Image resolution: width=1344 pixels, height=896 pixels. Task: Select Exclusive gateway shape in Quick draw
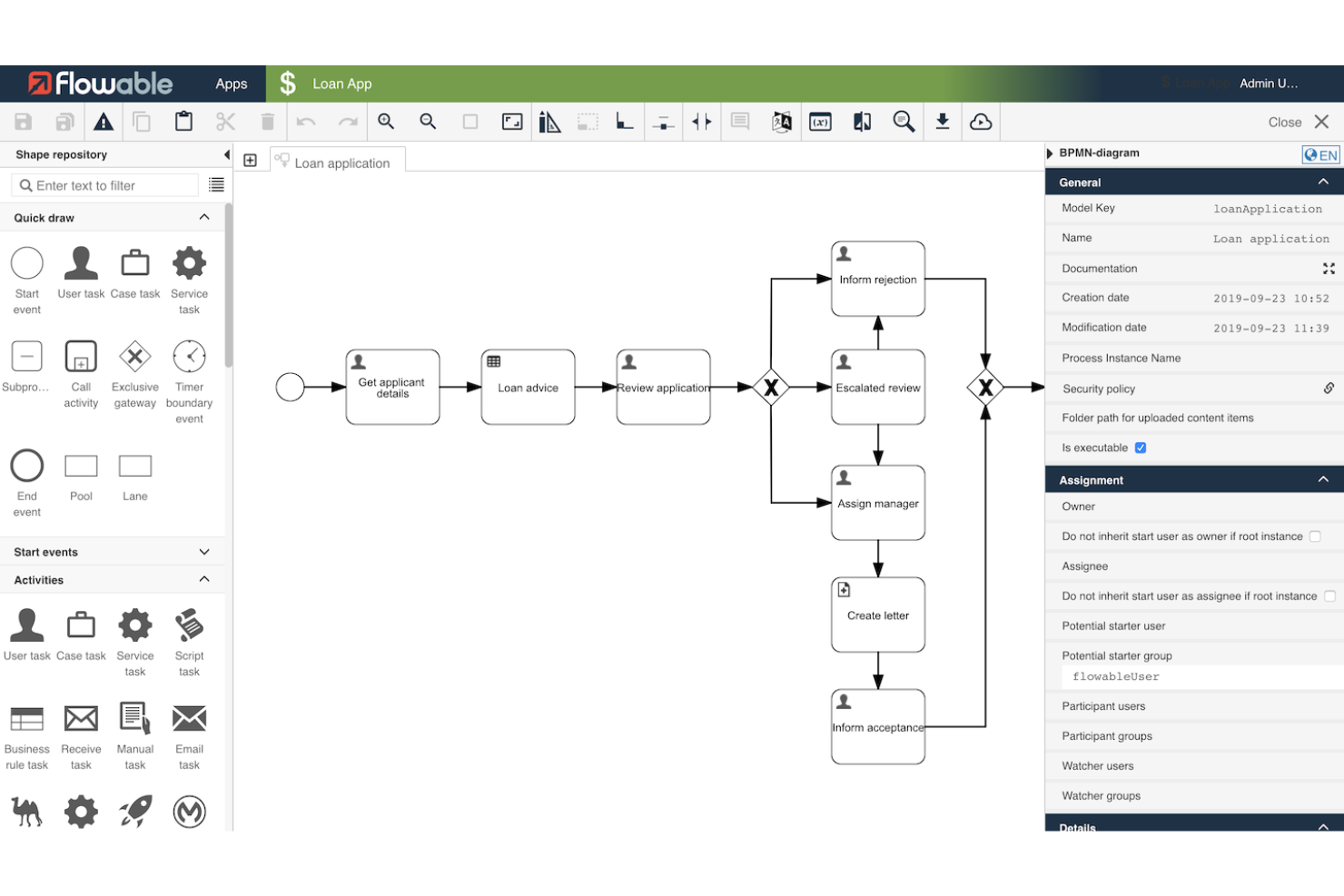(x=134, y=374)
